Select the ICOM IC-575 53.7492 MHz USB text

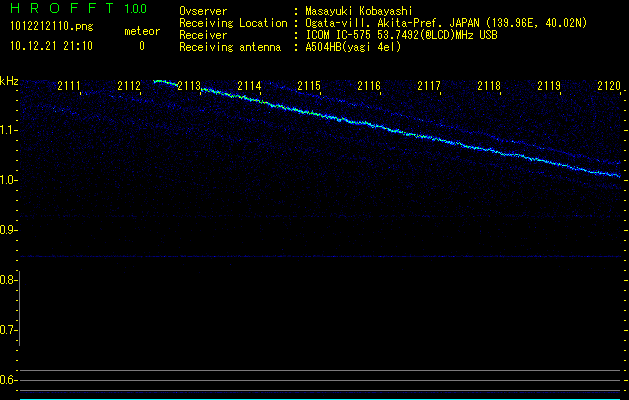pos(401,35)
